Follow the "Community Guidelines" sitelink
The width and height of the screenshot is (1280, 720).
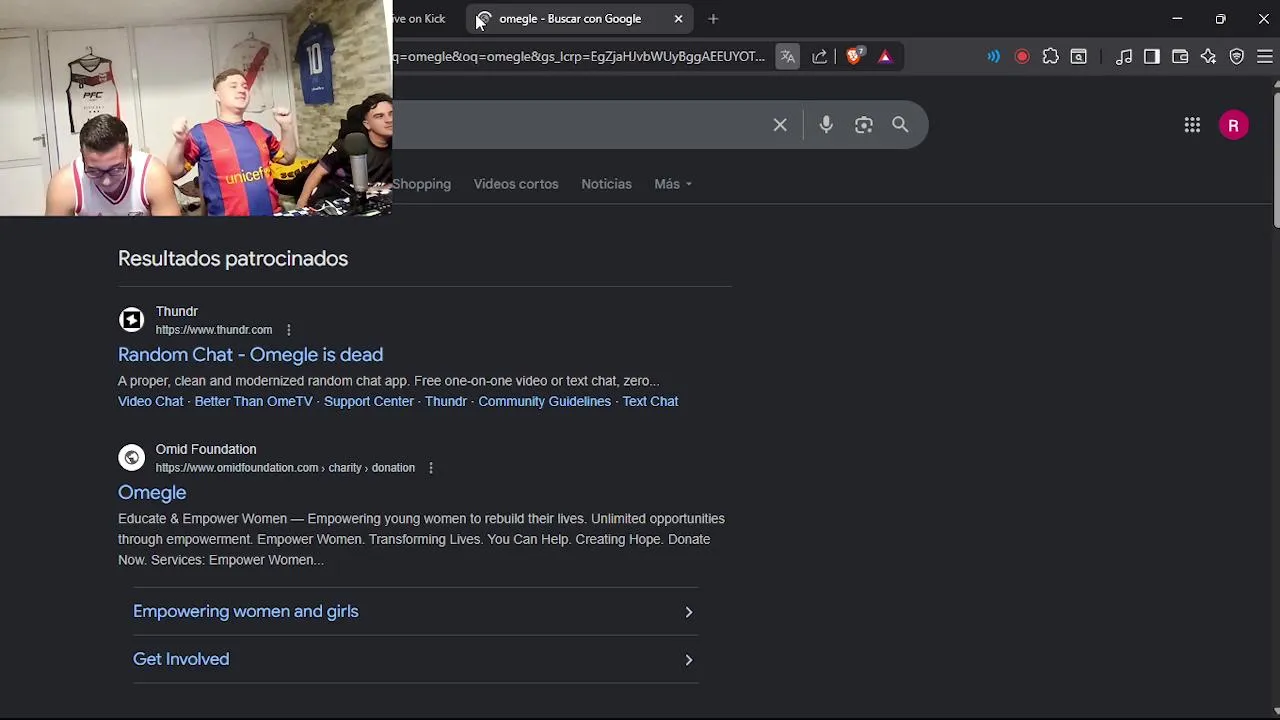coord(544,401)
